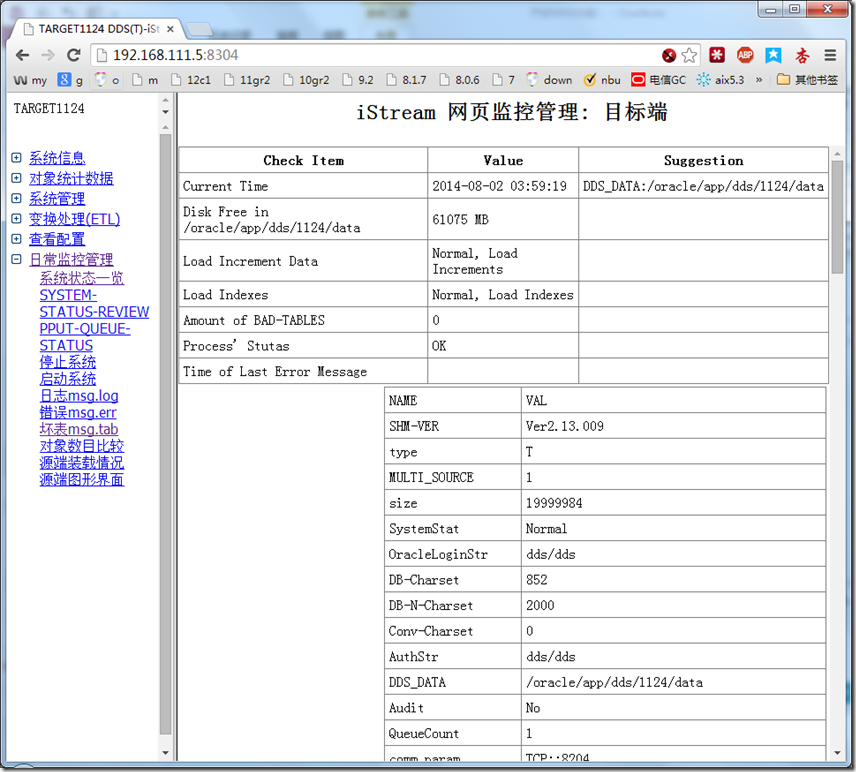Viewport: 856px width, 772px height.
Task: Open the 系统管理 link
Action: 57,199
